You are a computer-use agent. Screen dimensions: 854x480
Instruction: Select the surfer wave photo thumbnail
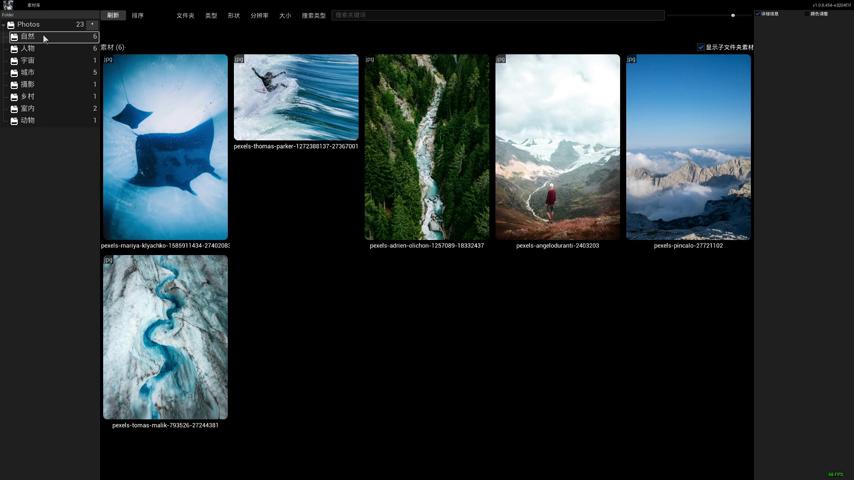[x=296, y=97]
